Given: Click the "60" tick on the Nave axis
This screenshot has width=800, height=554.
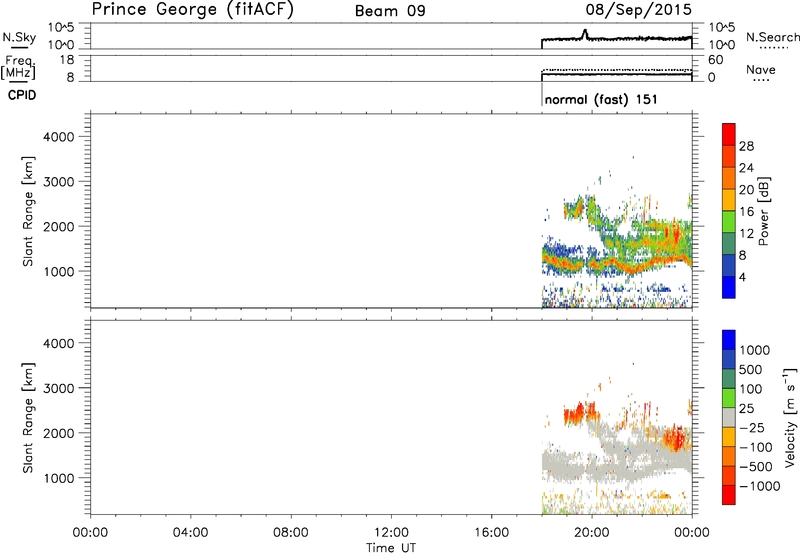Looking at the screenshot, I should [715, 60].
